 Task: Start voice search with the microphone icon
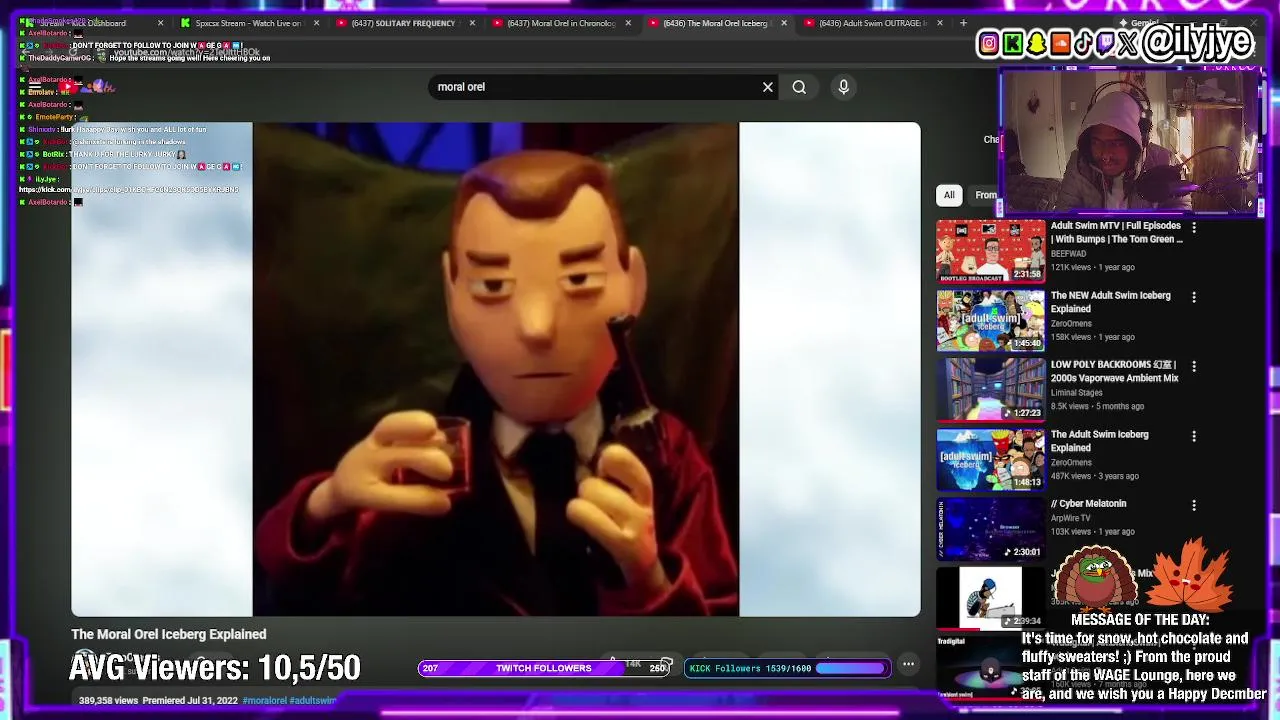pos(843,87)
